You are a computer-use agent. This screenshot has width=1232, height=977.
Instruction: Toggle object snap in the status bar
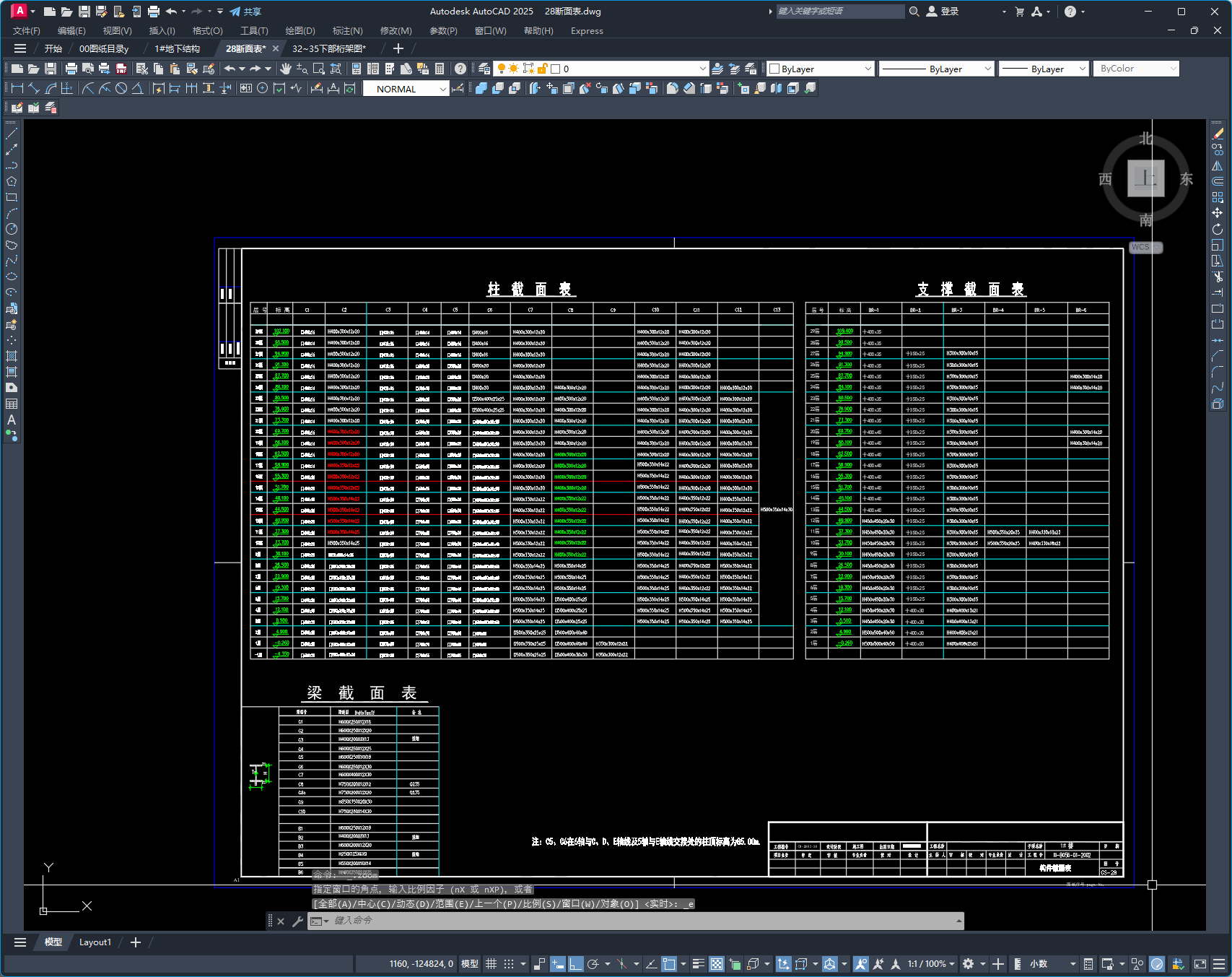point(669,964)
